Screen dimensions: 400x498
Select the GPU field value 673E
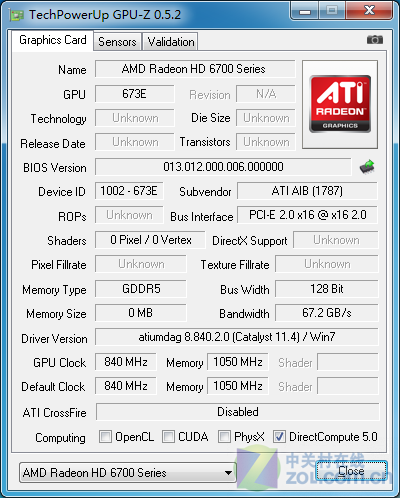click(x=135, y=94)
